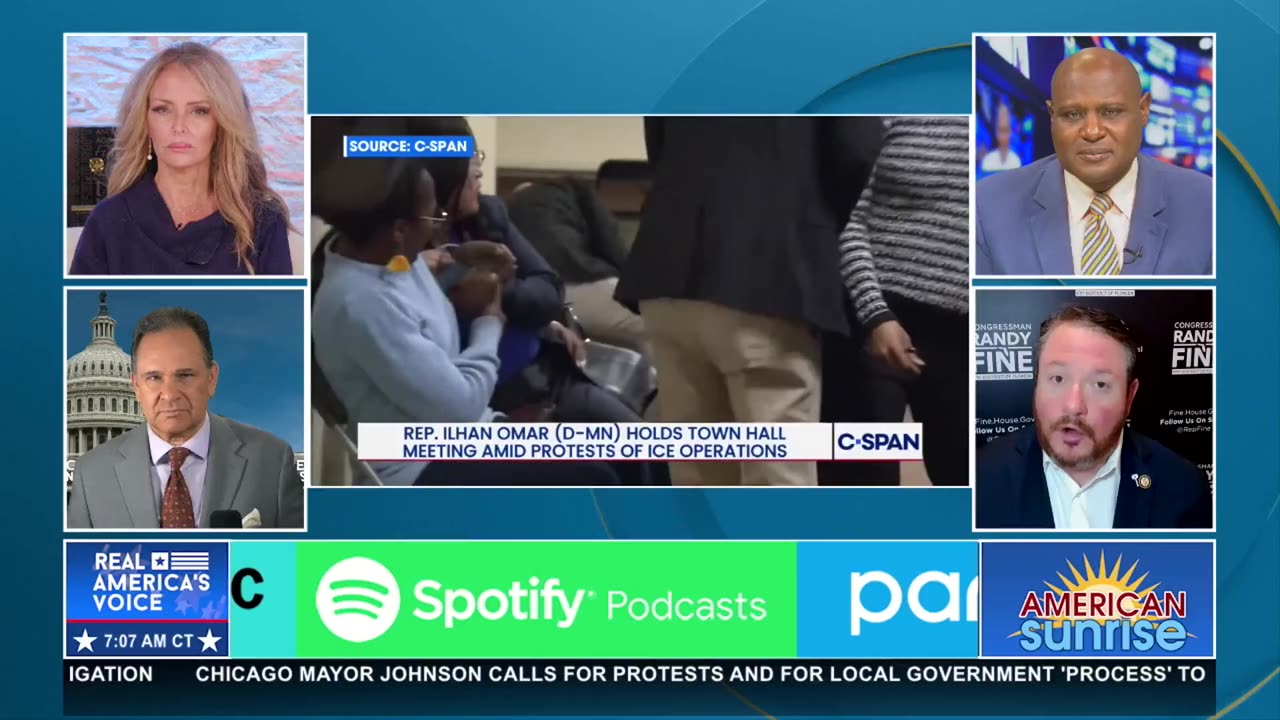Click the 'Spotify Podcasts' banner text
The image size is (1280, 720).
[x=590, y=603]
